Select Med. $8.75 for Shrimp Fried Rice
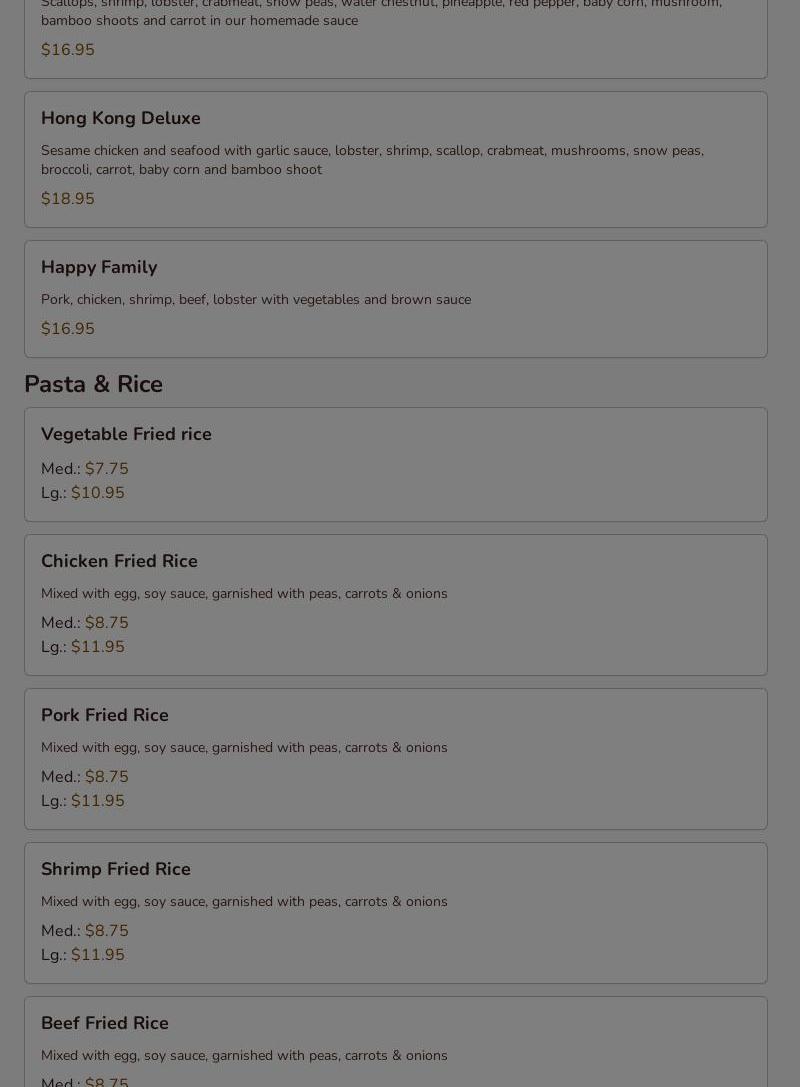The image size is (800, 1087). pyautogui.click(x=85, y=930)
